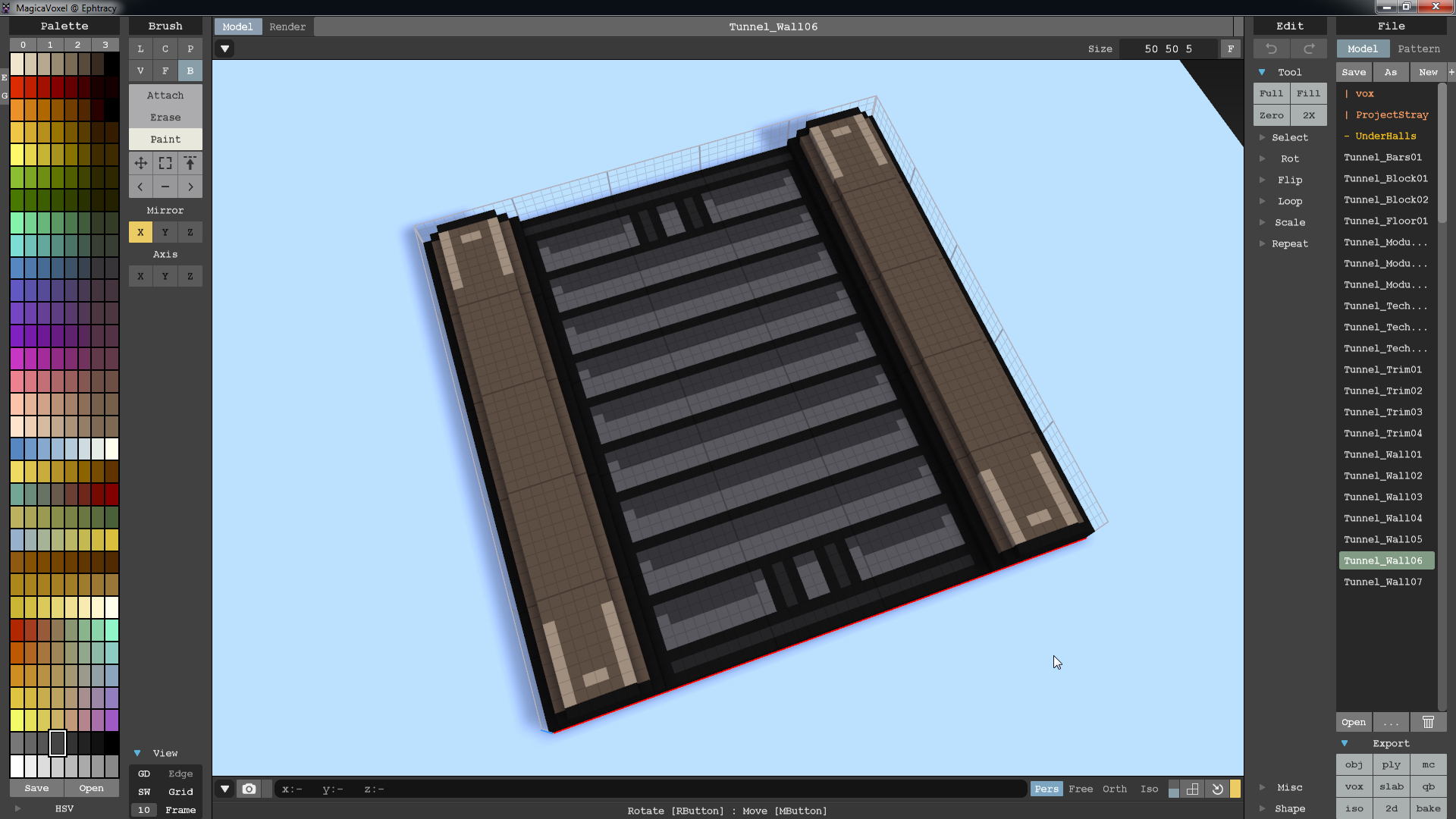Click the Redo arrow in Edit panel
This screenshot has height=819, width=1456.
[x=1309, y=49]
